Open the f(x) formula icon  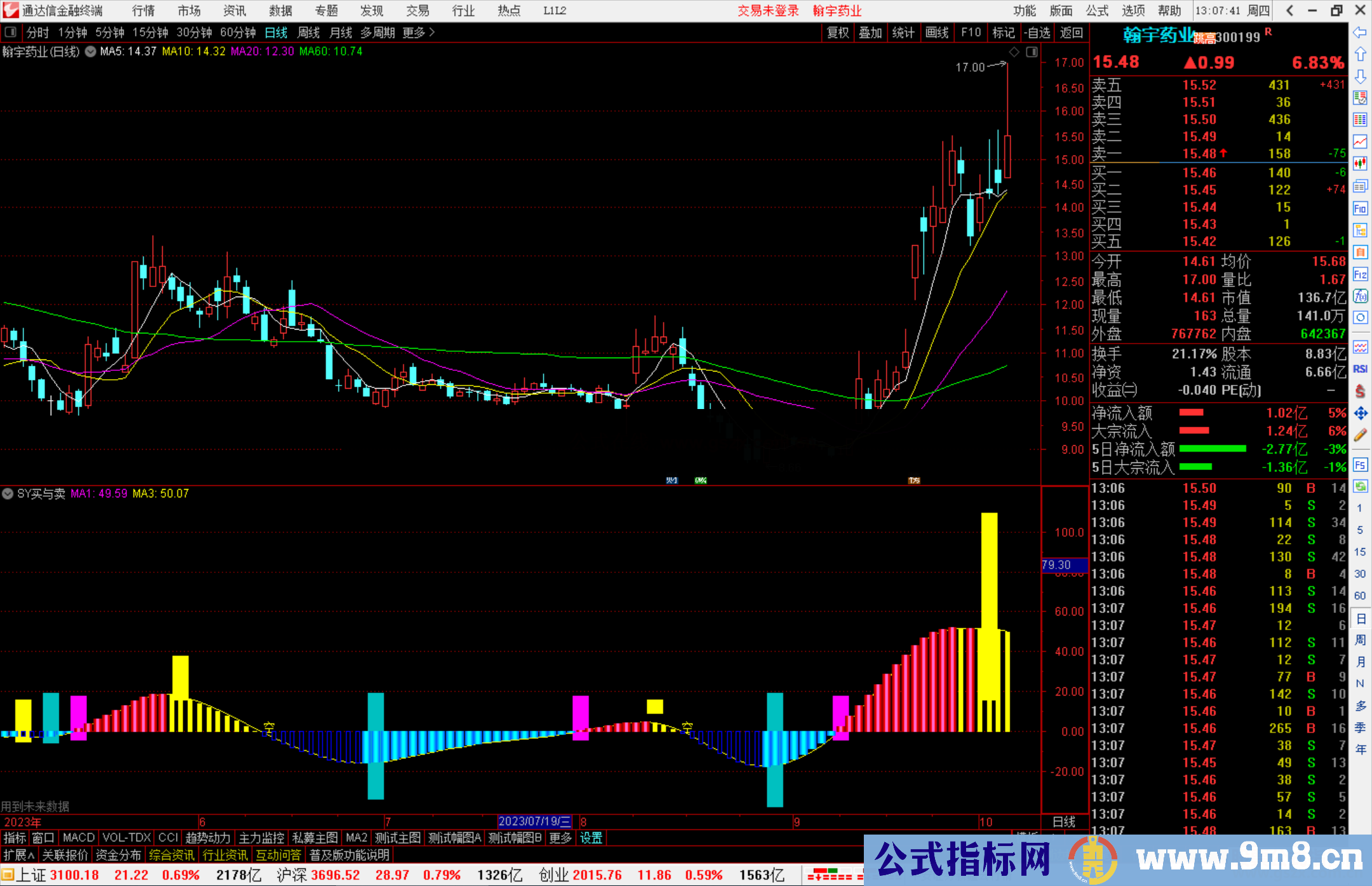(1360, 296)
